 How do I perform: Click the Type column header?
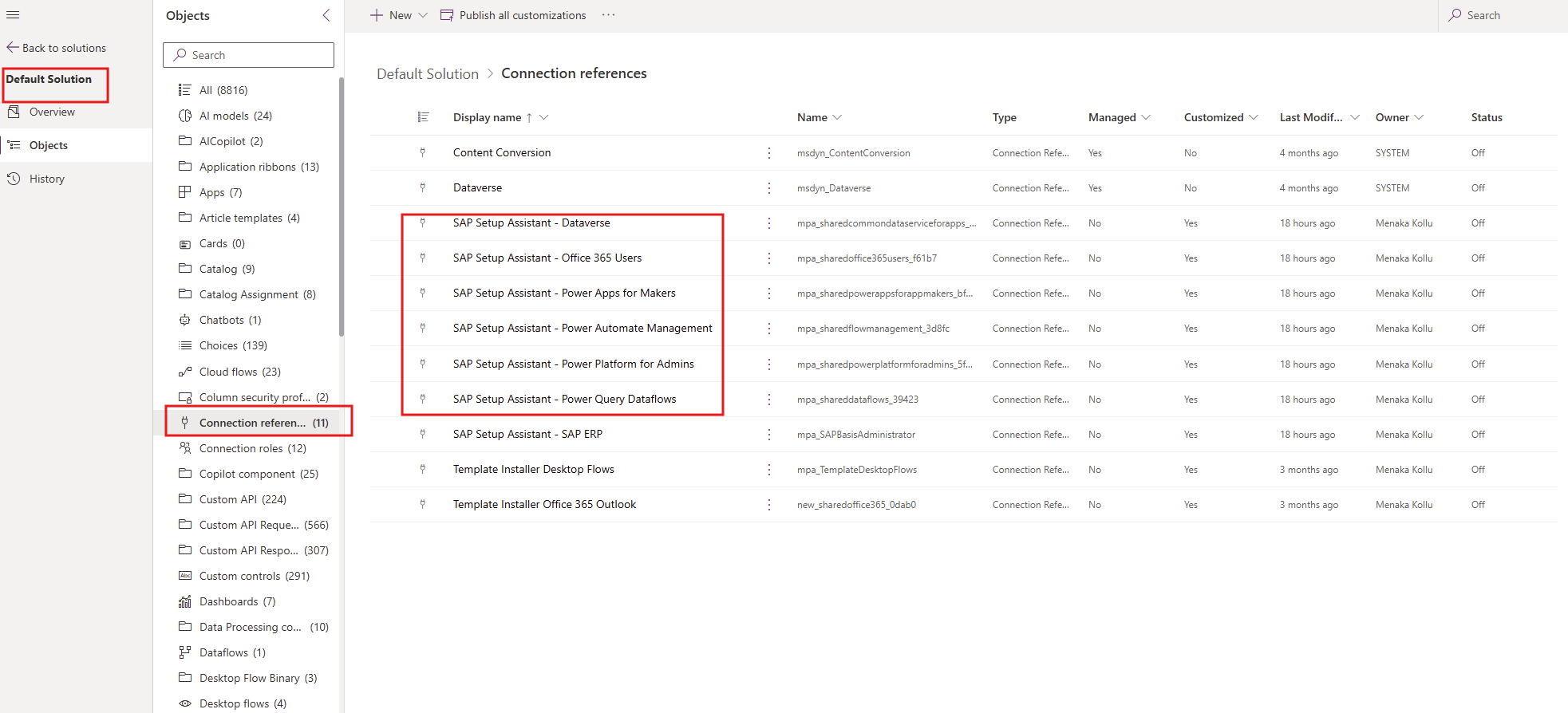tap(1004, 117)
